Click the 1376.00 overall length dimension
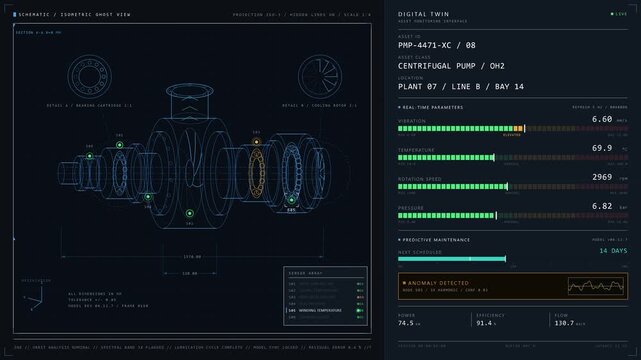The image size is (641, 360). pyautogui.click(x=192, y=257)
